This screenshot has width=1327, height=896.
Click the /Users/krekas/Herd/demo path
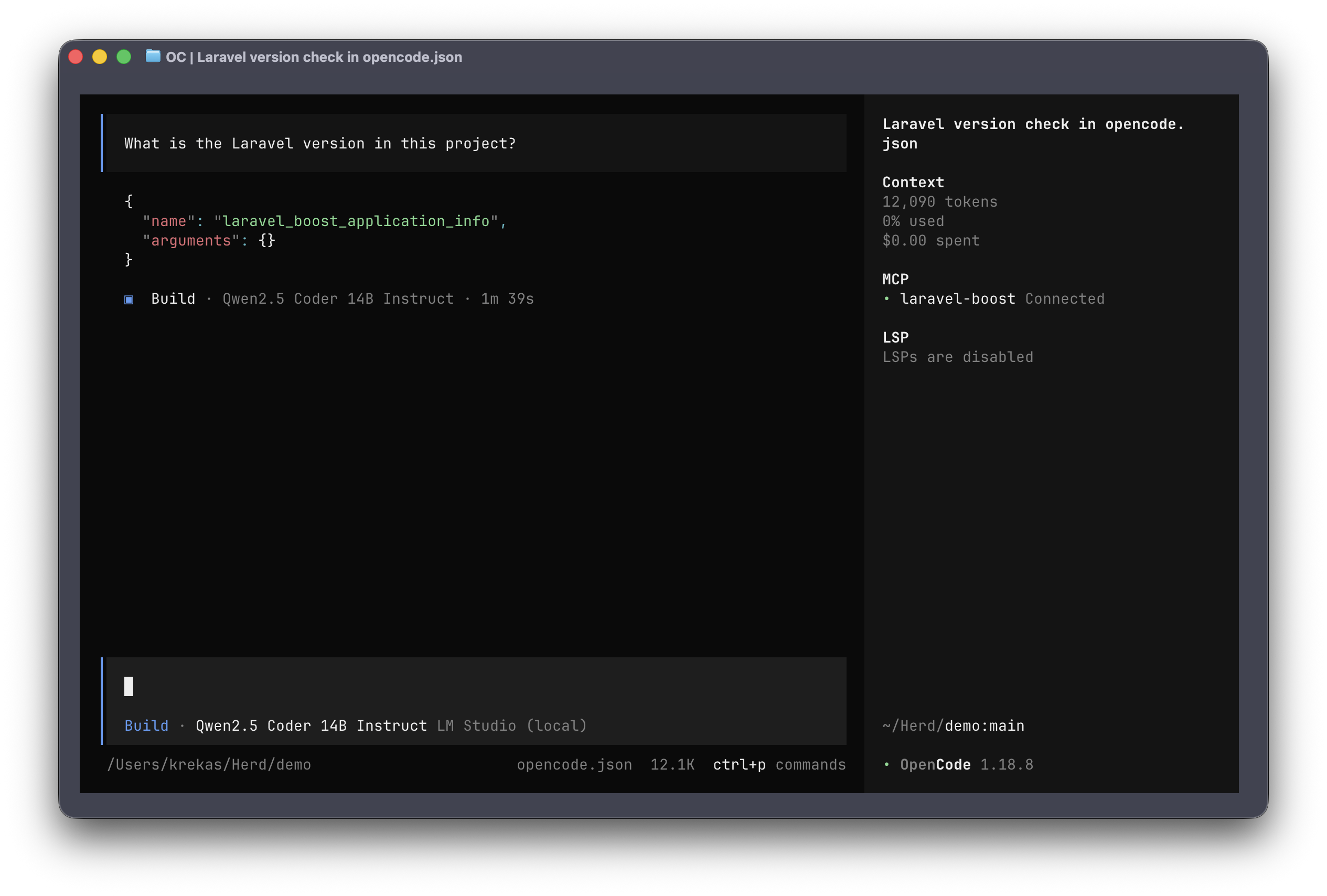click(x=209, y=765)
